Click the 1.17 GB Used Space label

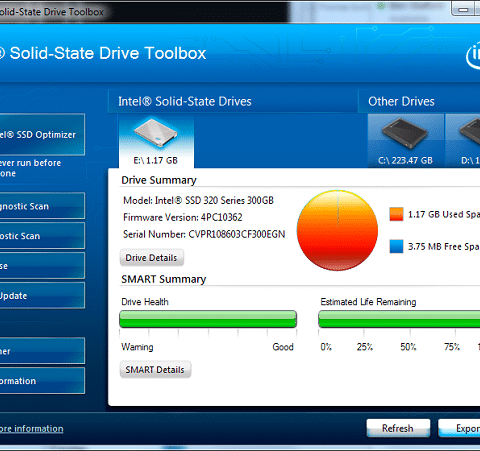pyautogui.click(x=444, y=214)
